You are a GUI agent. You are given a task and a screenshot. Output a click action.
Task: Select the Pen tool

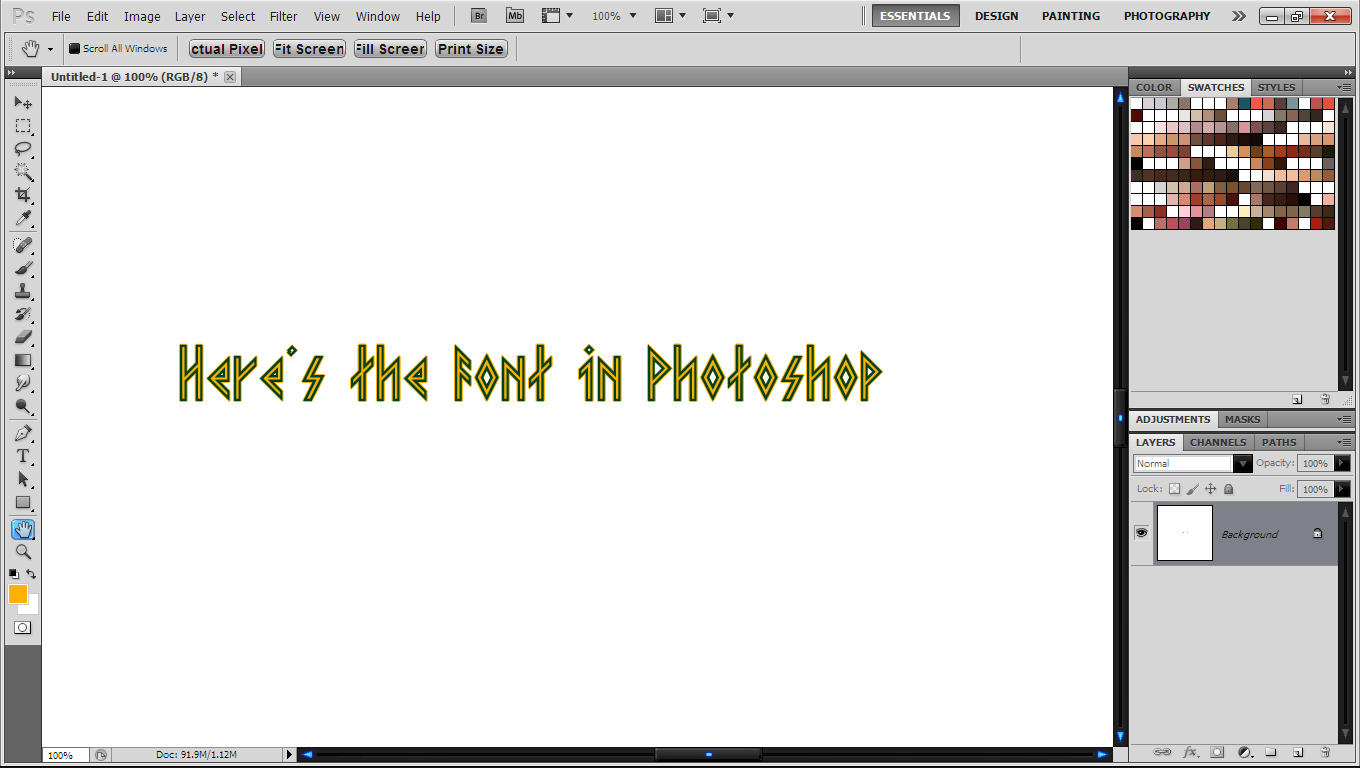point(22,433)
